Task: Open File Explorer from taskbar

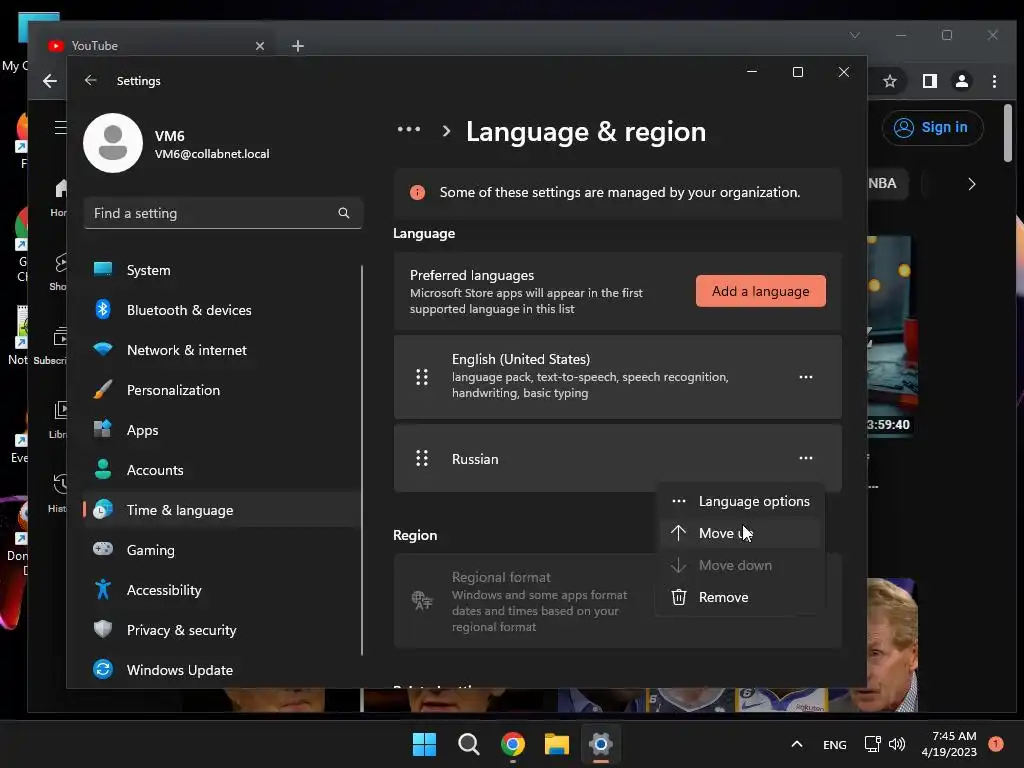Action: 557,744
